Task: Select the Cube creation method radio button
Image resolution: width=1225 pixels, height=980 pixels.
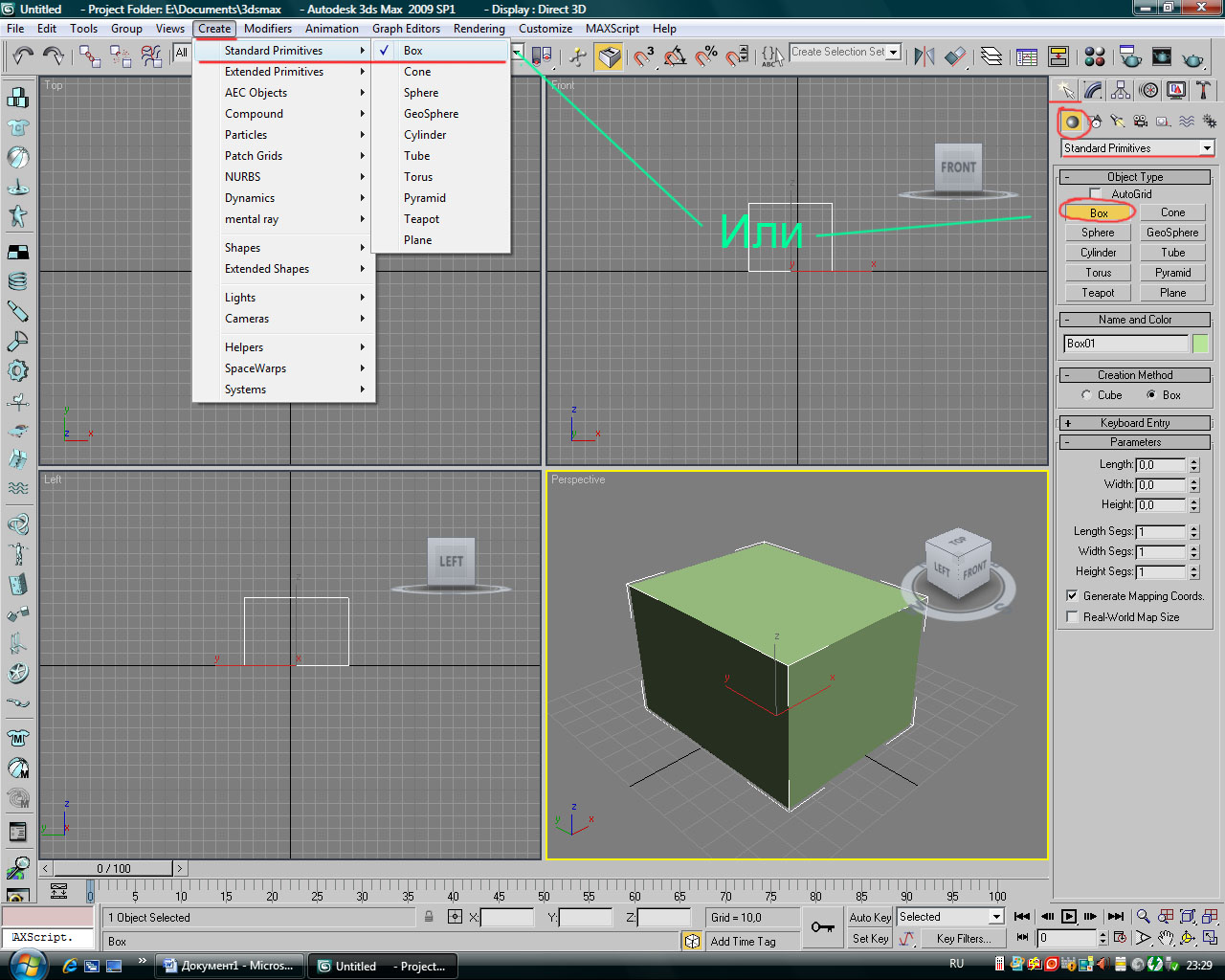Action: (1086, 395)
